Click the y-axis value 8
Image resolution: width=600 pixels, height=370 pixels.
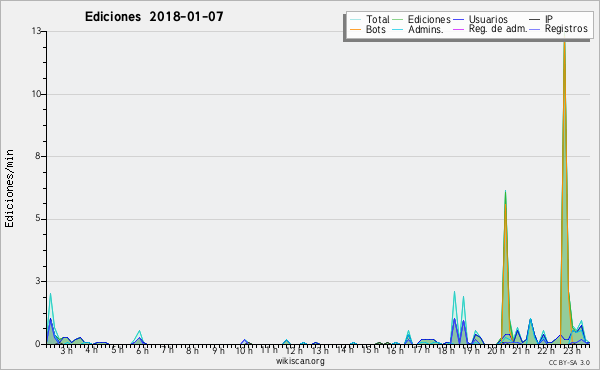click(38, 156)
